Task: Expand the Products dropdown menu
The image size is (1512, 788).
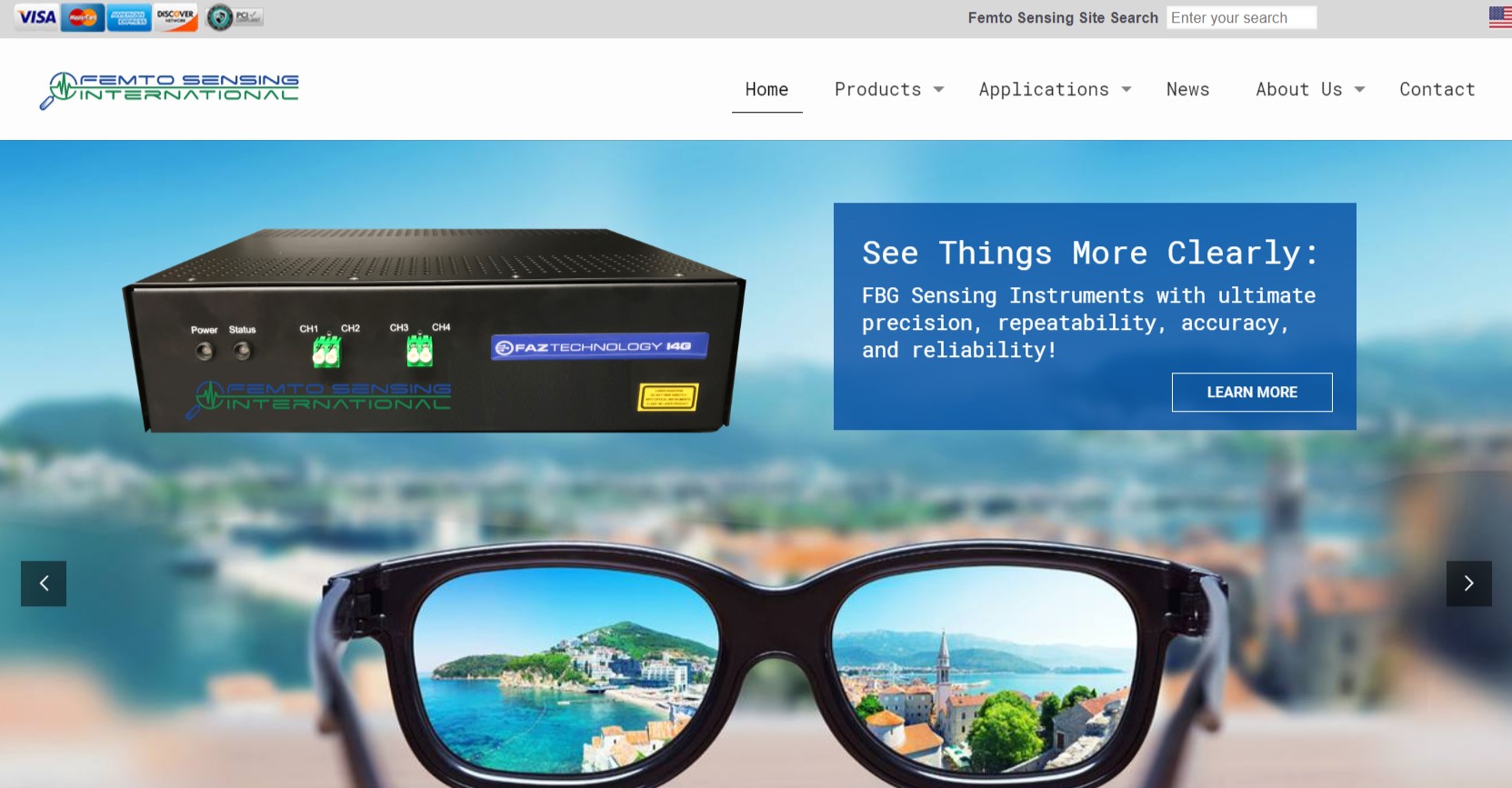Action: click(x=889, y=89)
